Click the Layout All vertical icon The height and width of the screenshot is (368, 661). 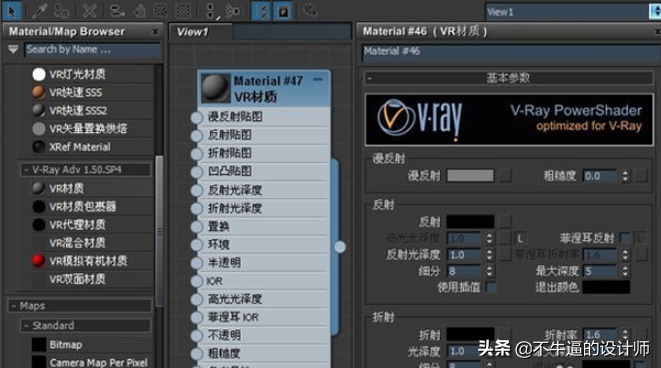pos(211,11)
